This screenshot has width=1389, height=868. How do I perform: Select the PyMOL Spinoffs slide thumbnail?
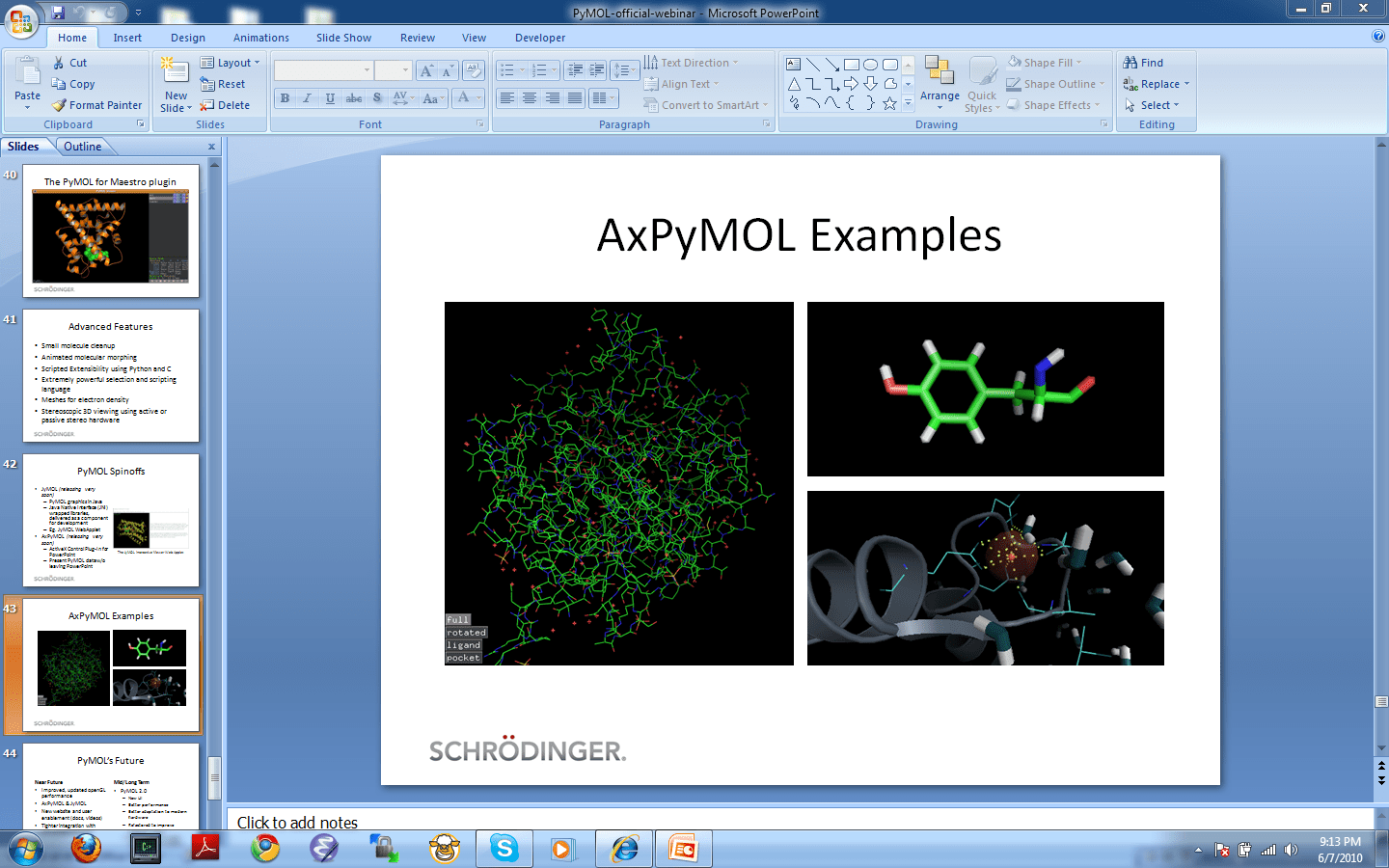[x=110, y=521]
